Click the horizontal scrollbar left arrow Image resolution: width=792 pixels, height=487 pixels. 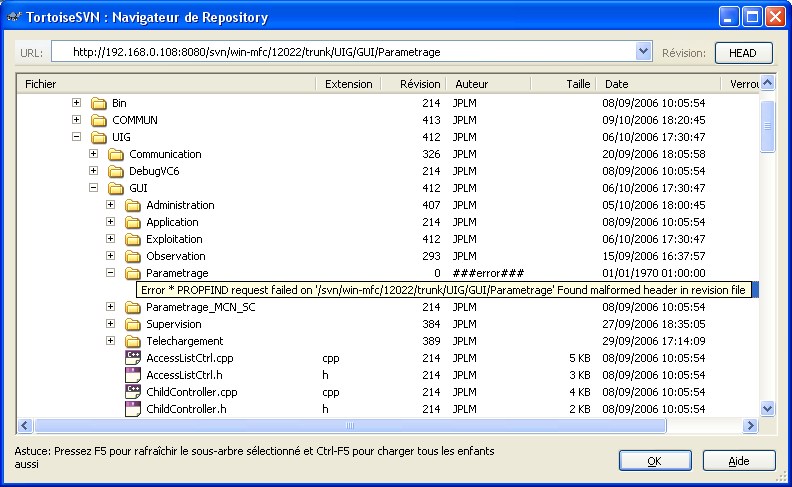pyautogui.click(x=25, y=425)
